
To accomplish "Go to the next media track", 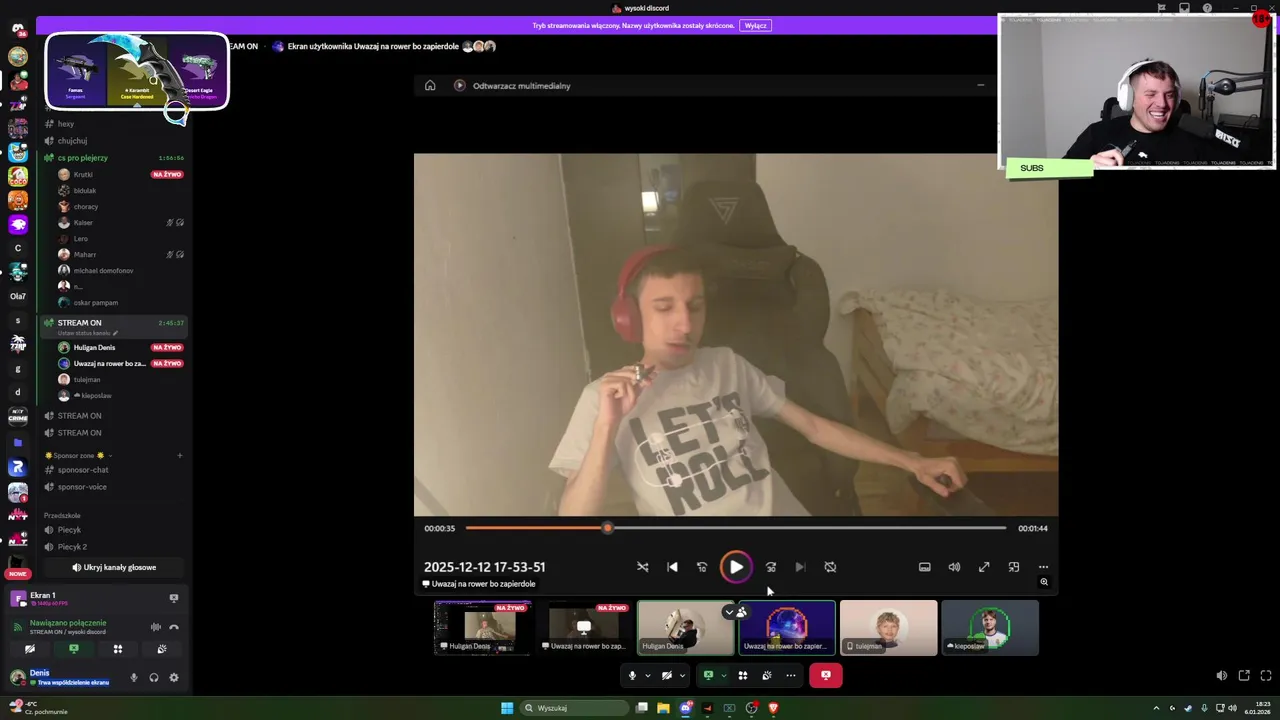I will (800, 567).
